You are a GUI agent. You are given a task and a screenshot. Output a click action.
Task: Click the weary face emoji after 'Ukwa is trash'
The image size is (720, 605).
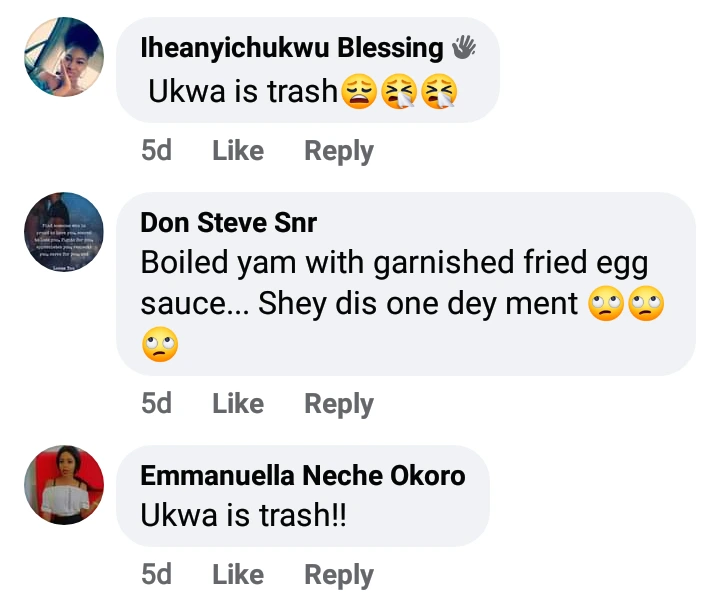(x=358, y=92)
